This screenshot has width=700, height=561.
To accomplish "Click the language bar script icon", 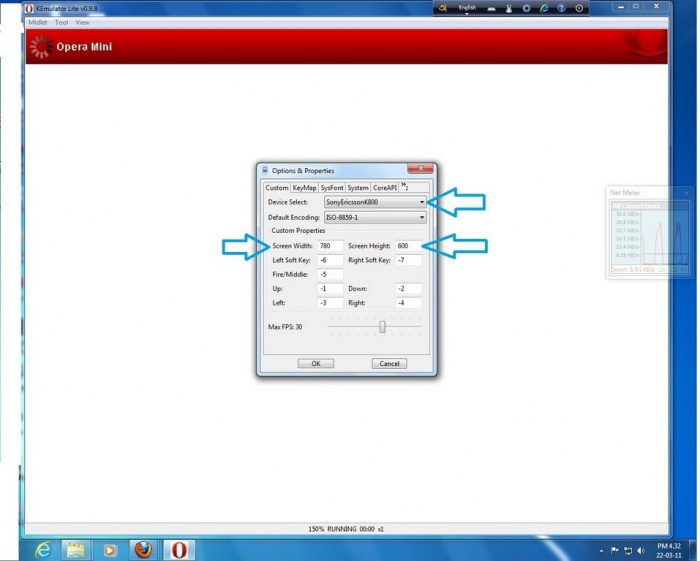I will click(442, 8).
